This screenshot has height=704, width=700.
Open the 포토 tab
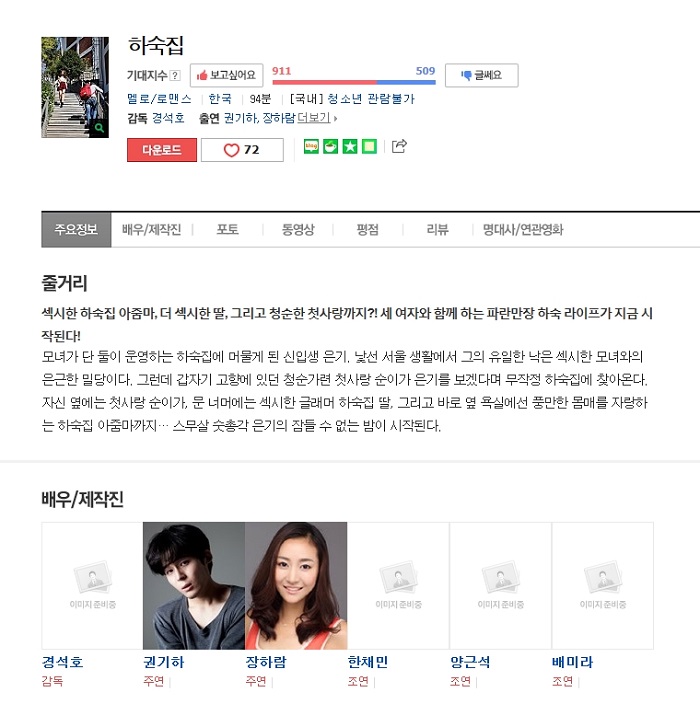click(x=228, y=230)
